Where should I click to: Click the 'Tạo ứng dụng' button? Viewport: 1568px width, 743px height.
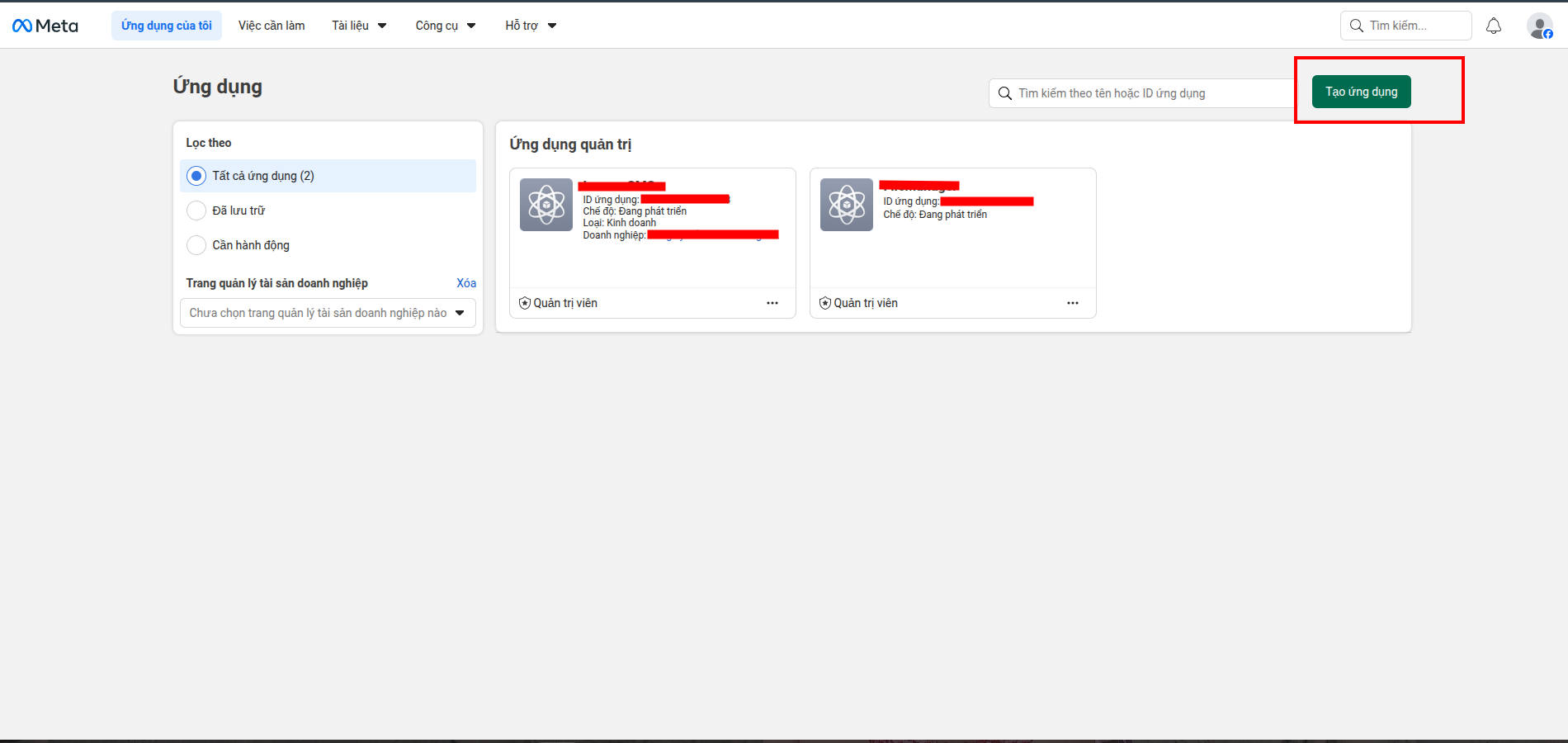[1361, 92]
